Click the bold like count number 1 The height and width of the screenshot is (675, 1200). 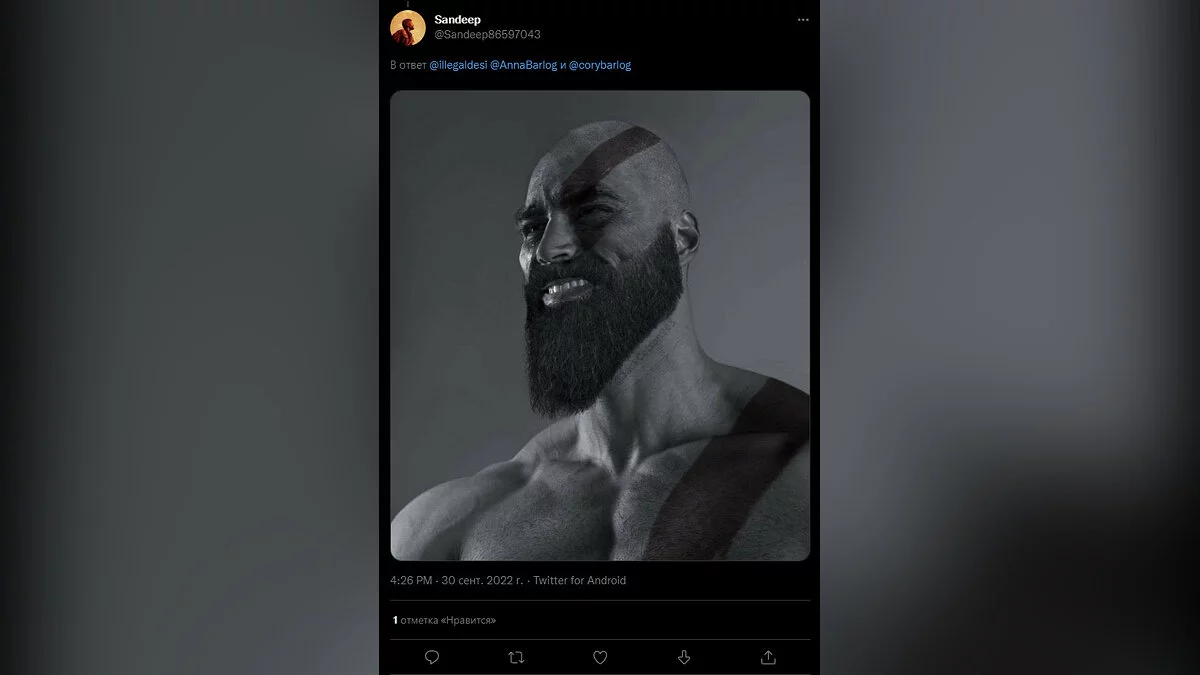coord(394,620)
